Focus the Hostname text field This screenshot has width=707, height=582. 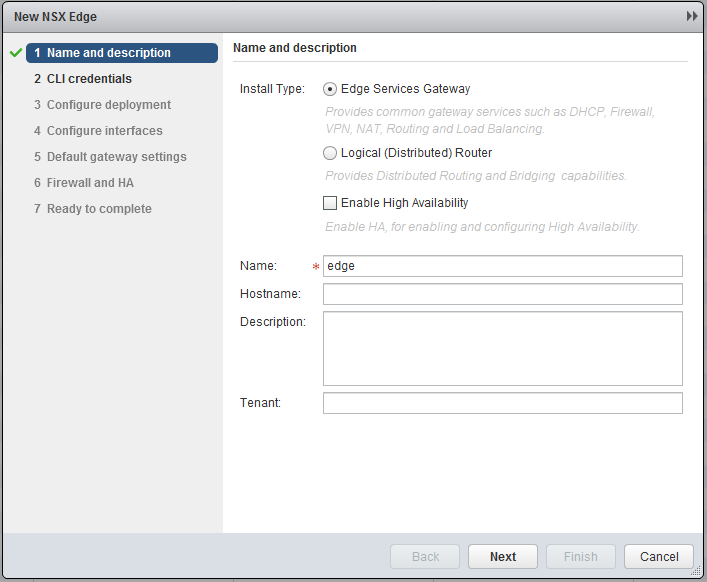[x=502, y=294]
